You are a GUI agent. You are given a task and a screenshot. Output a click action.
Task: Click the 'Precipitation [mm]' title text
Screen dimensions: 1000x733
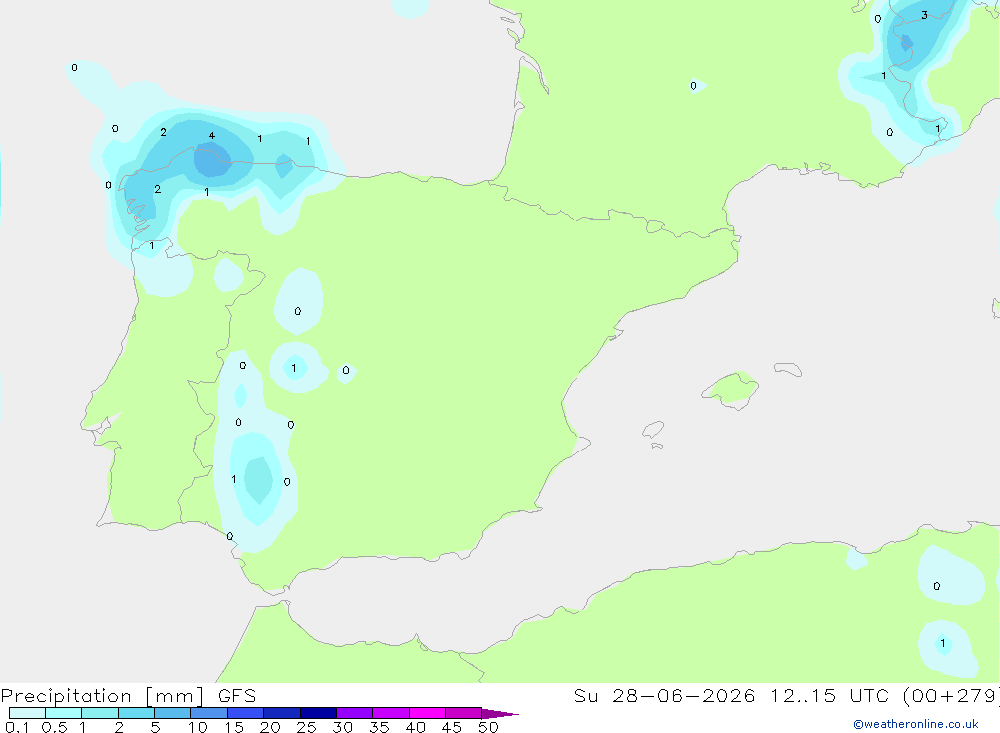[x=102, y=696]
